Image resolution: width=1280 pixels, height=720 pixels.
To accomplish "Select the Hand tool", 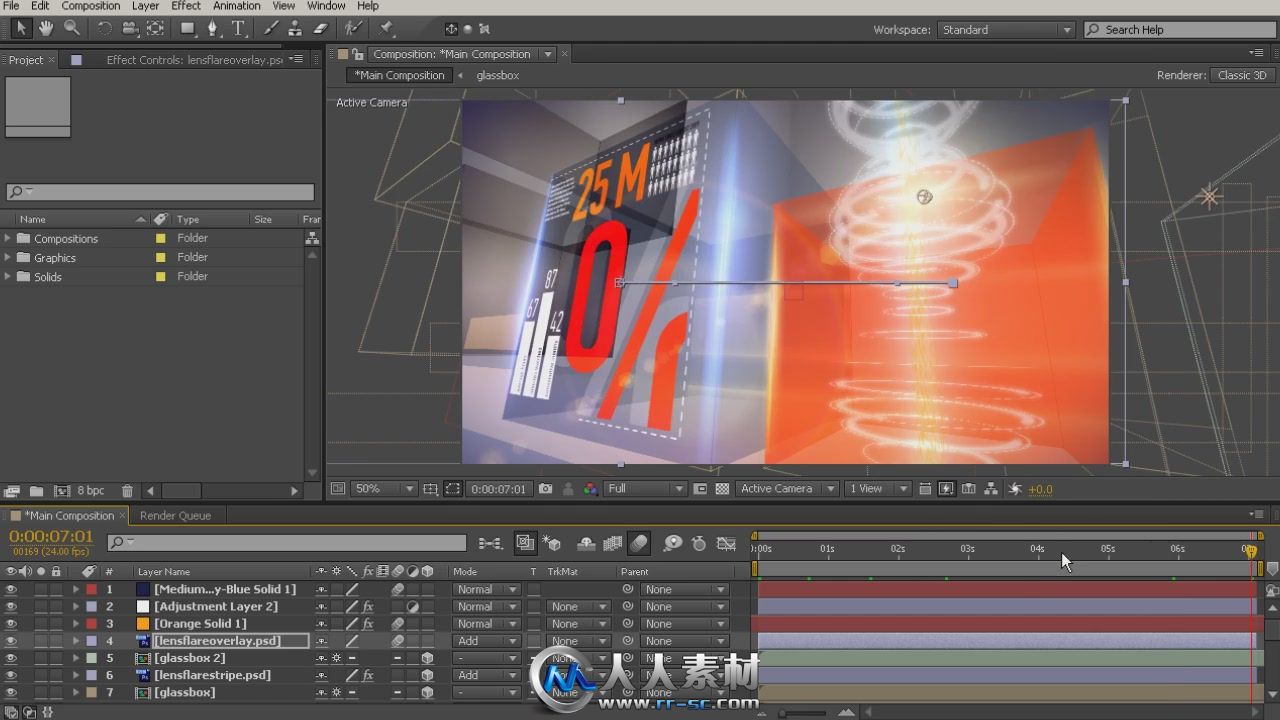I will coord(46,29).
